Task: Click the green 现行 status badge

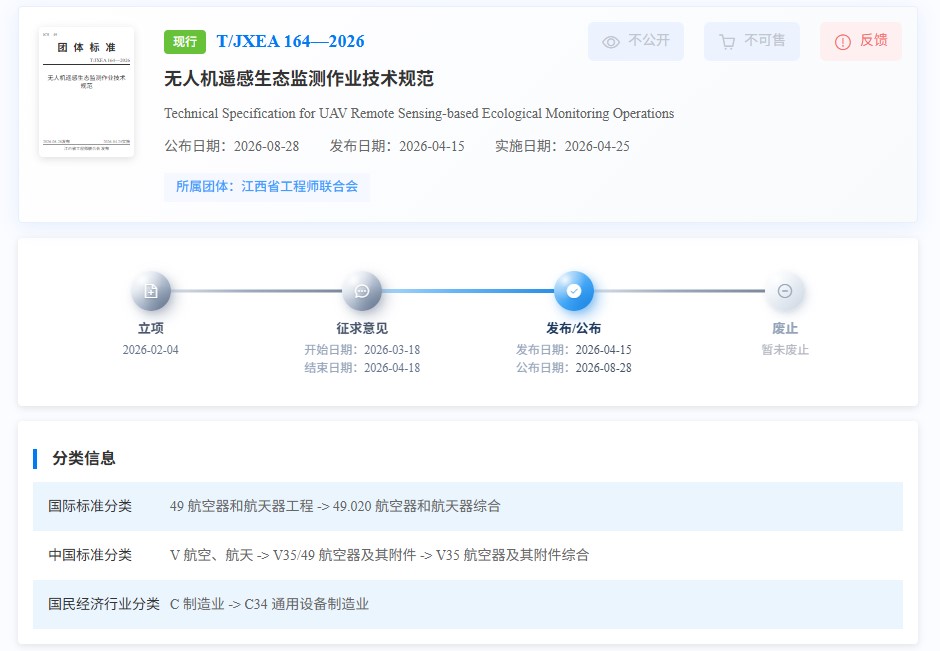Action: 185,41
